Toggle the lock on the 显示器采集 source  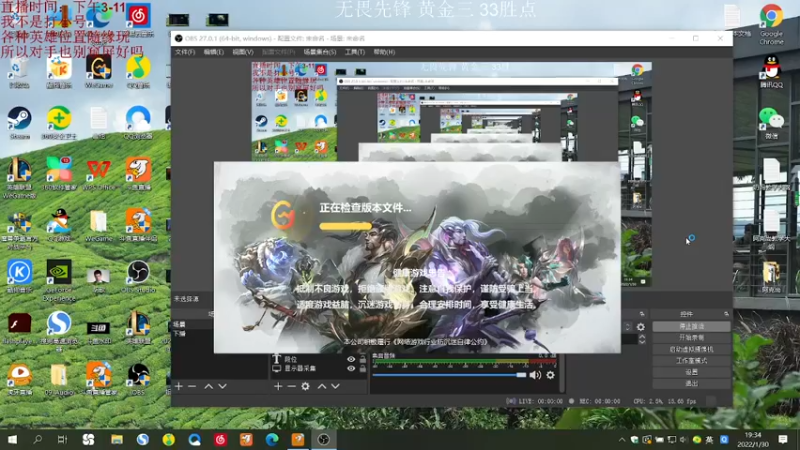[363, 368]
